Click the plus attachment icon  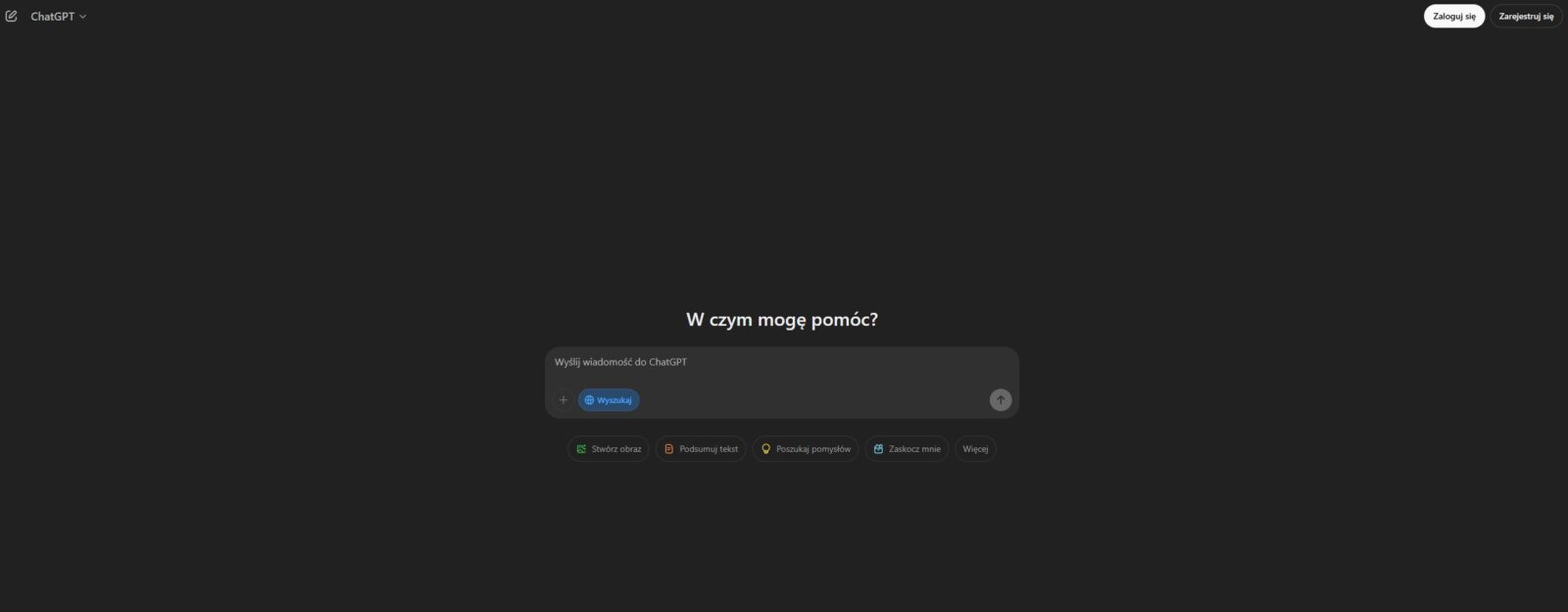(563, 400)
